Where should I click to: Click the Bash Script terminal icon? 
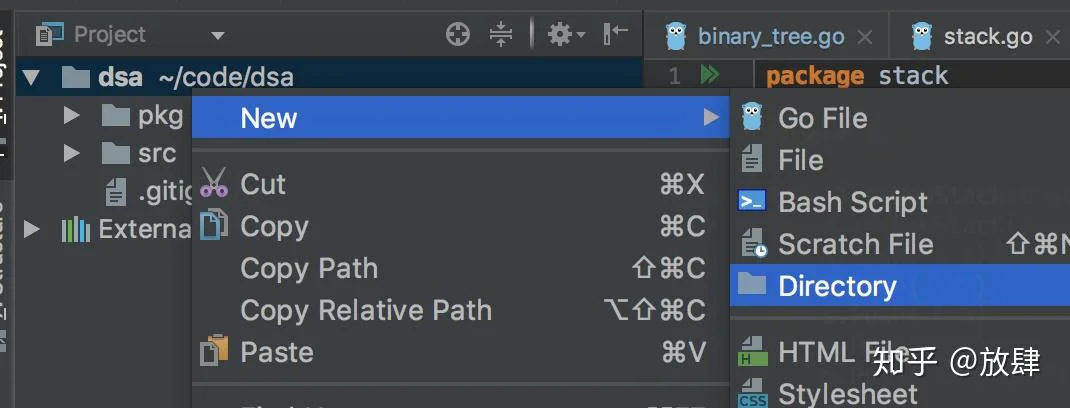tap(752, 201)
